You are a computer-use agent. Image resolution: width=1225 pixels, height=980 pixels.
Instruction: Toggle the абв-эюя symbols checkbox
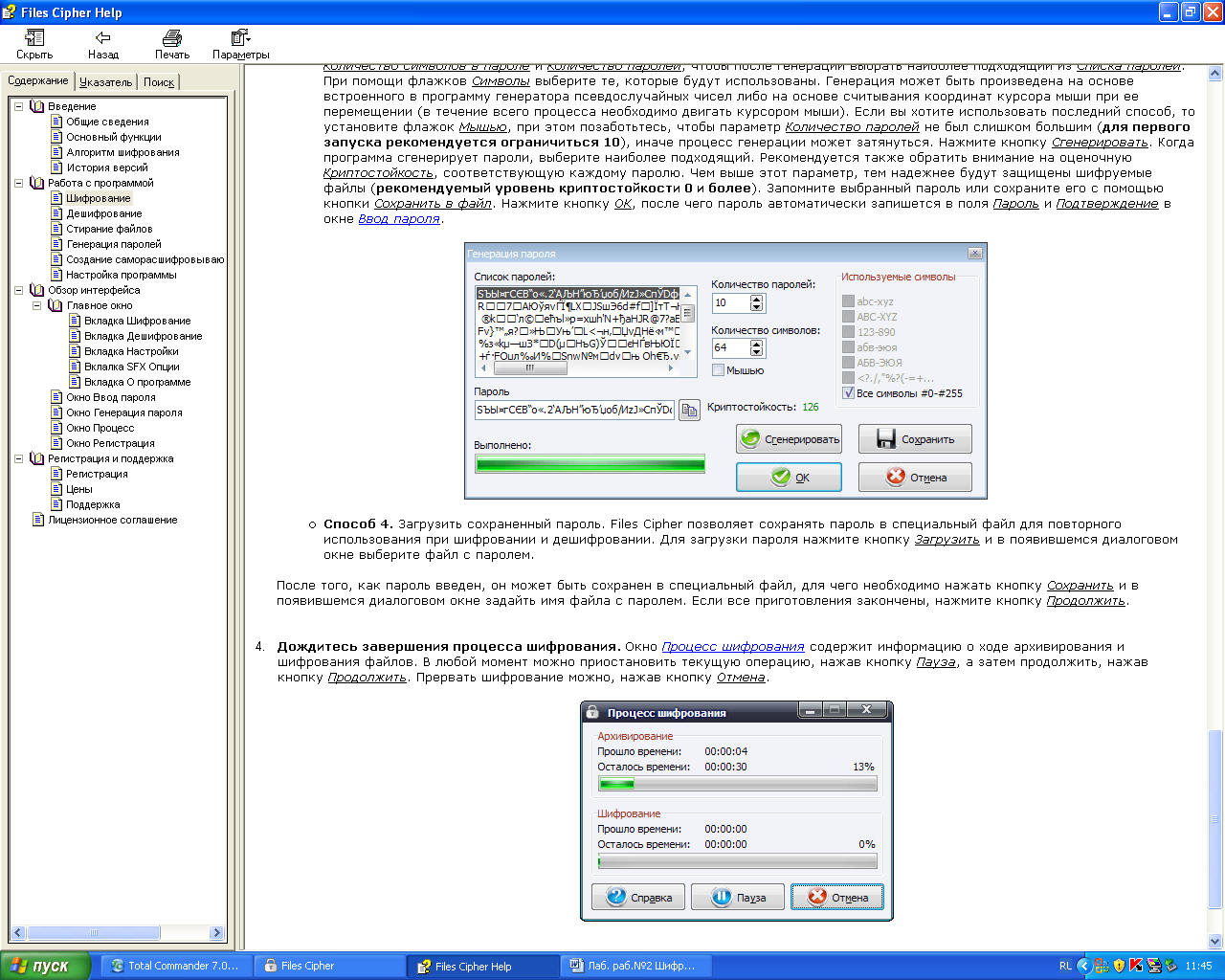pos(848,347)
